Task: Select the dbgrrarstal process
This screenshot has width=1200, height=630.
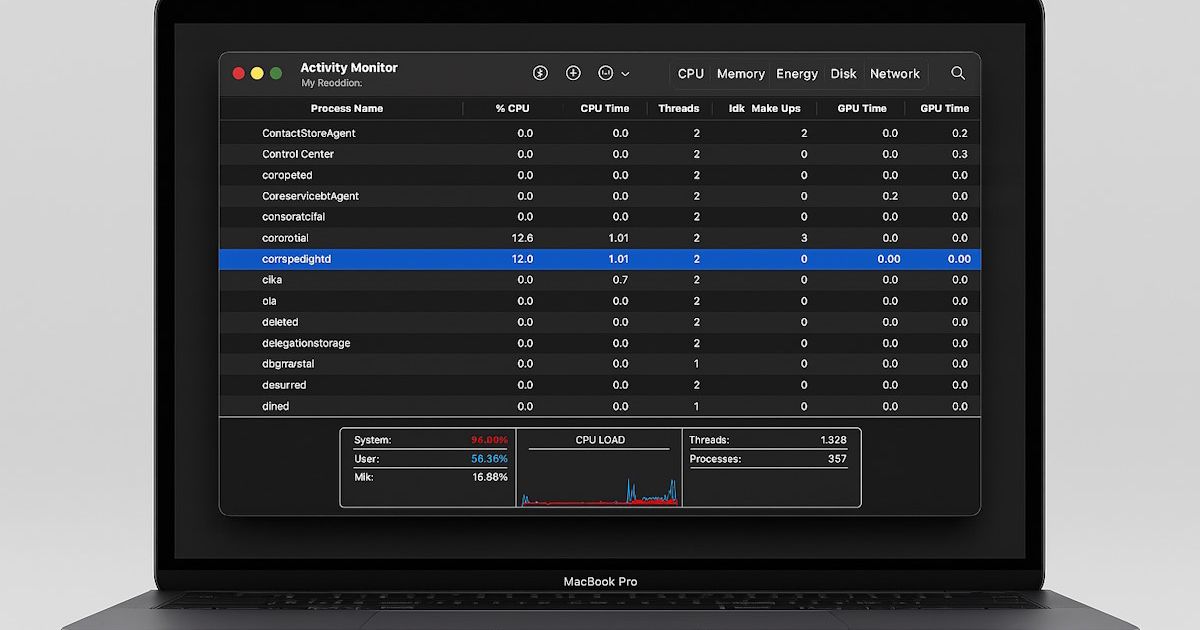Action: tap(600, 364)
